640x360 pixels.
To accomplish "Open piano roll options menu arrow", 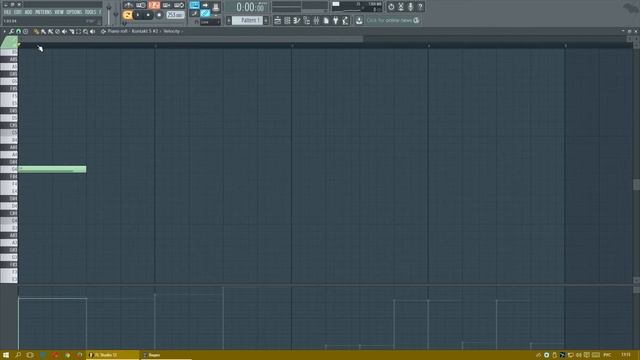I will point(4,31).
